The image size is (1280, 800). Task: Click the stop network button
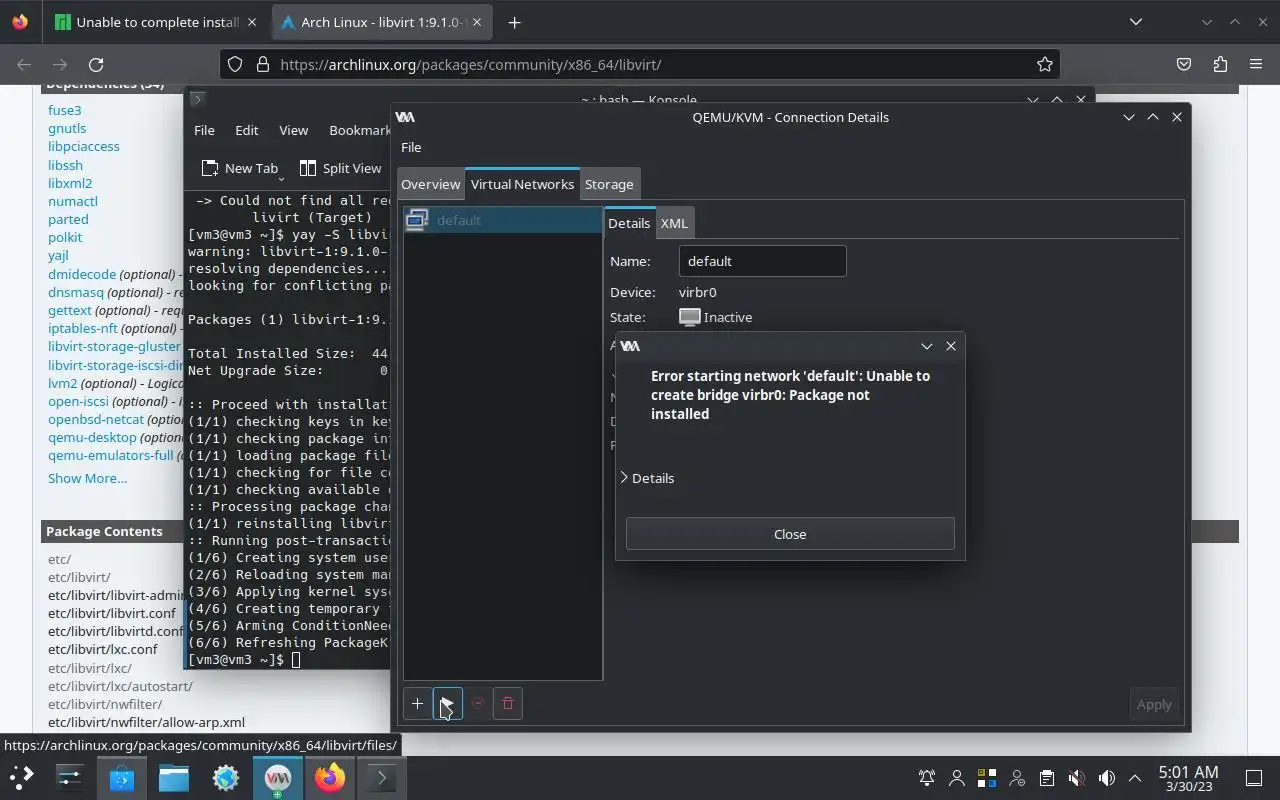tap(478, 704)
